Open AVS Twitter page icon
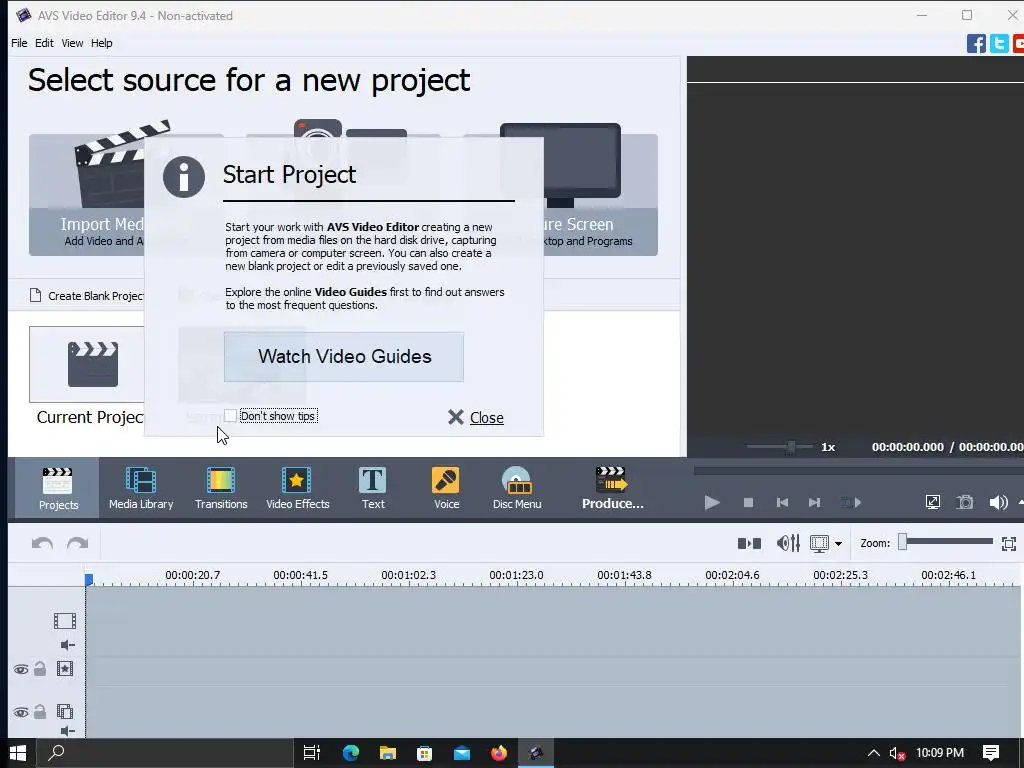Image resolution: width=1024 pixels, height=768 pixels. pos(999,44)
